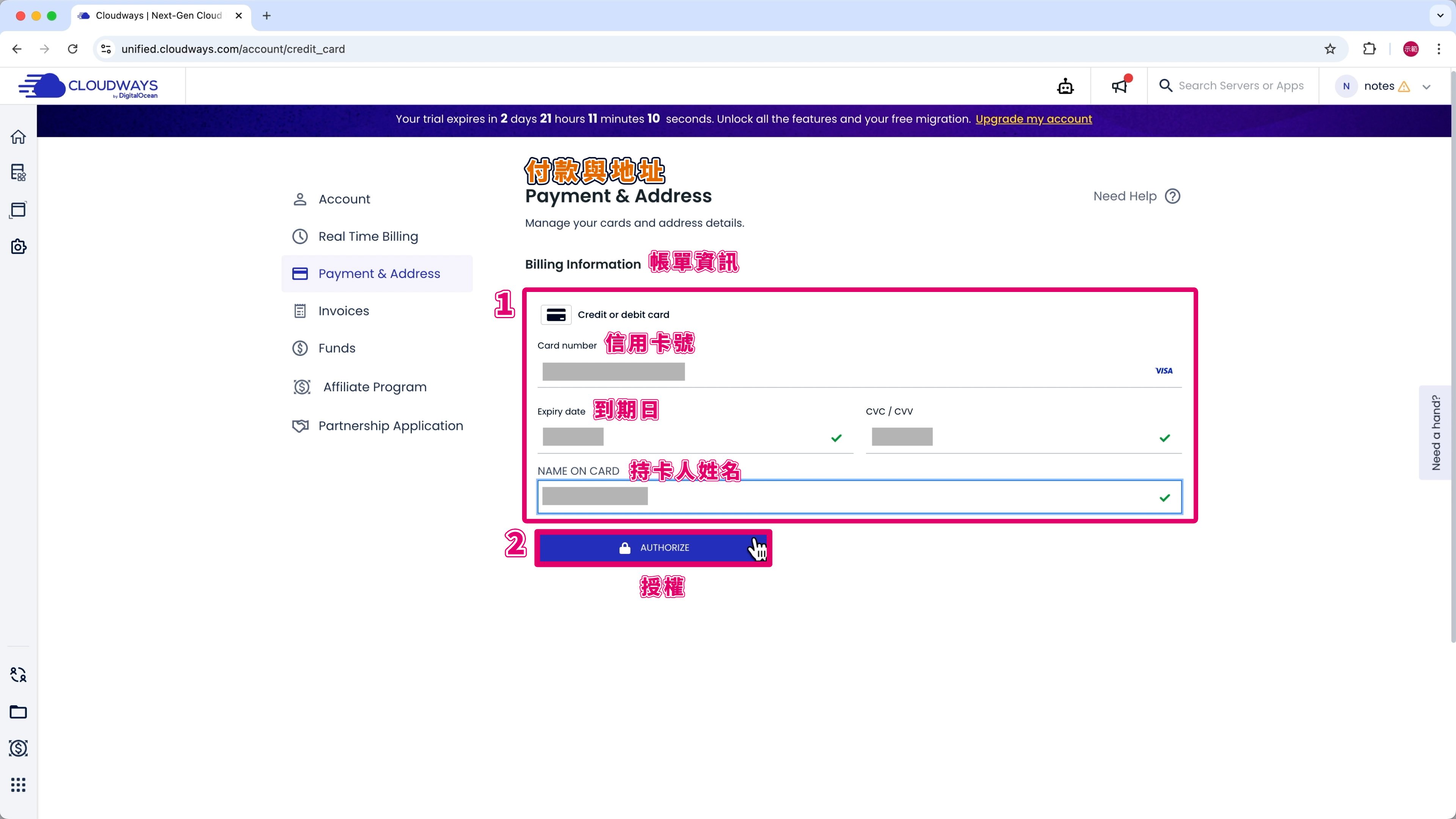Go to the Invoices section
The height and width of the screenshot is (819, 1456).
click(x=343, y=311)
